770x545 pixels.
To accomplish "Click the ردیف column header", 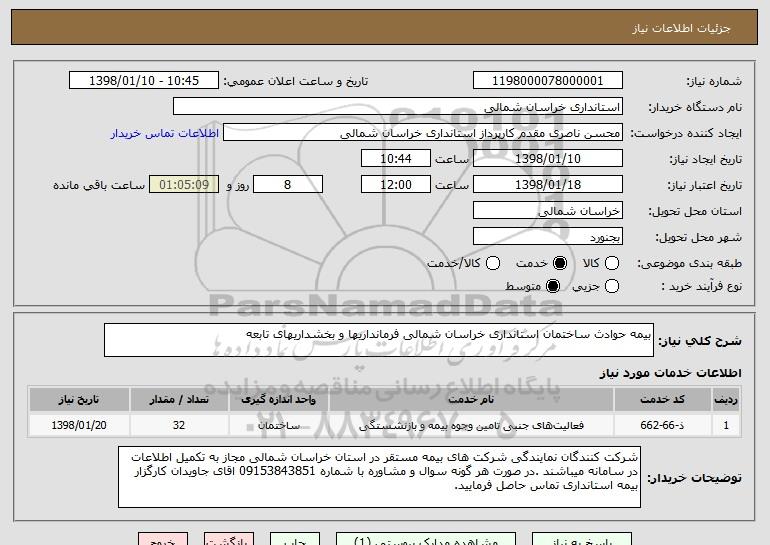I will click(x=726, y=400).
